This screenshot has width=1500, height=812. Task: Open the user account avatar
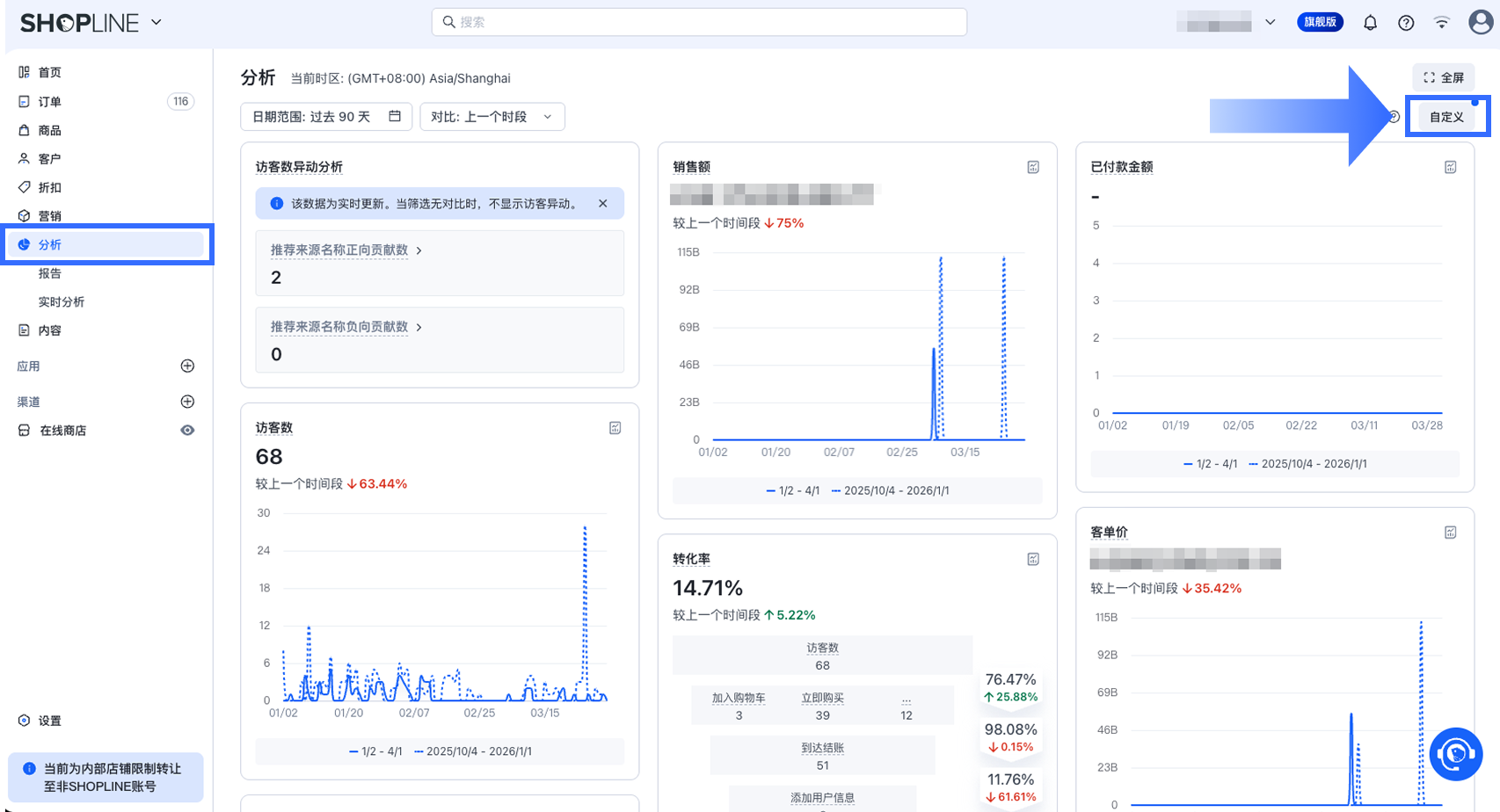1481,22
